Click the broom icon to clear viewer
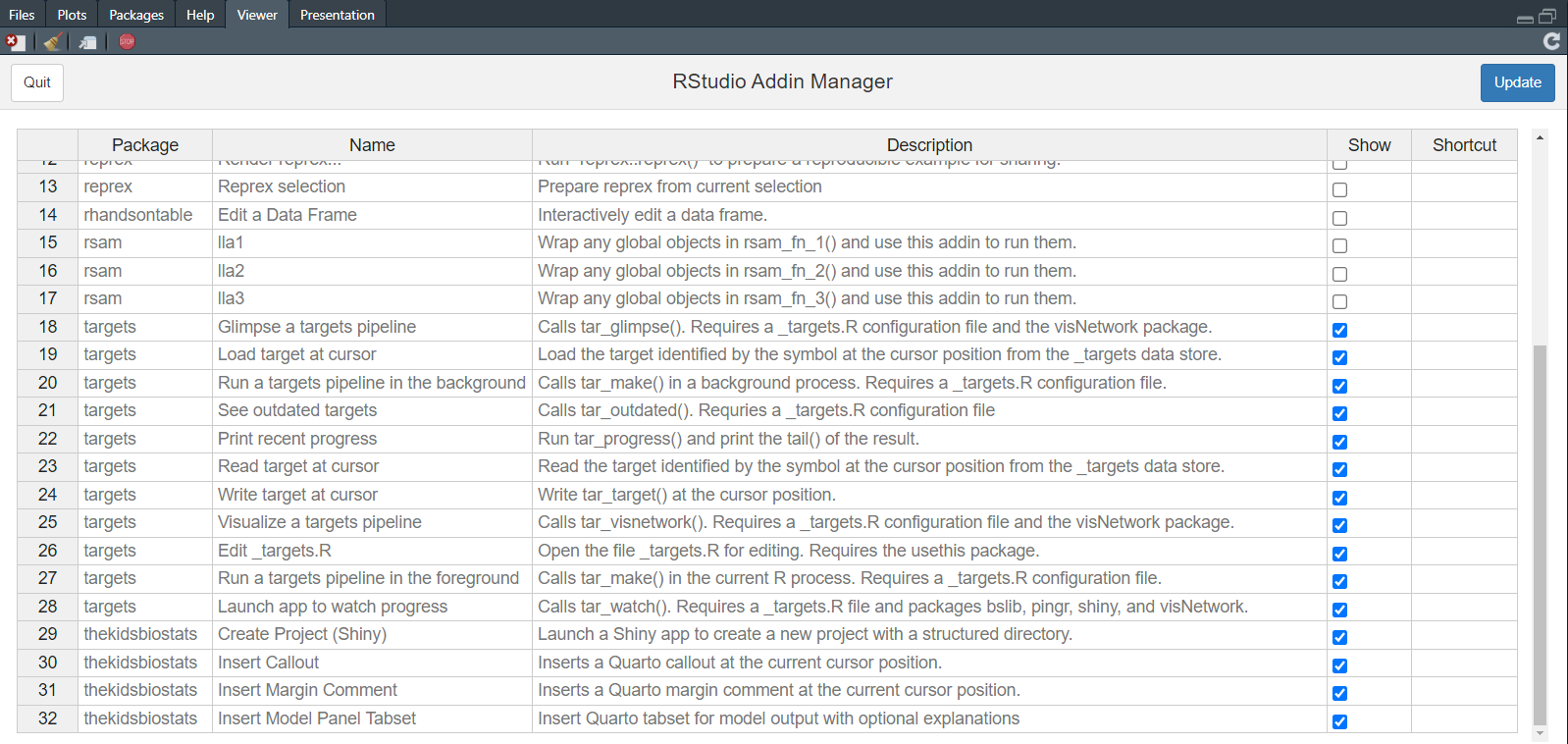 coord(53,41)
